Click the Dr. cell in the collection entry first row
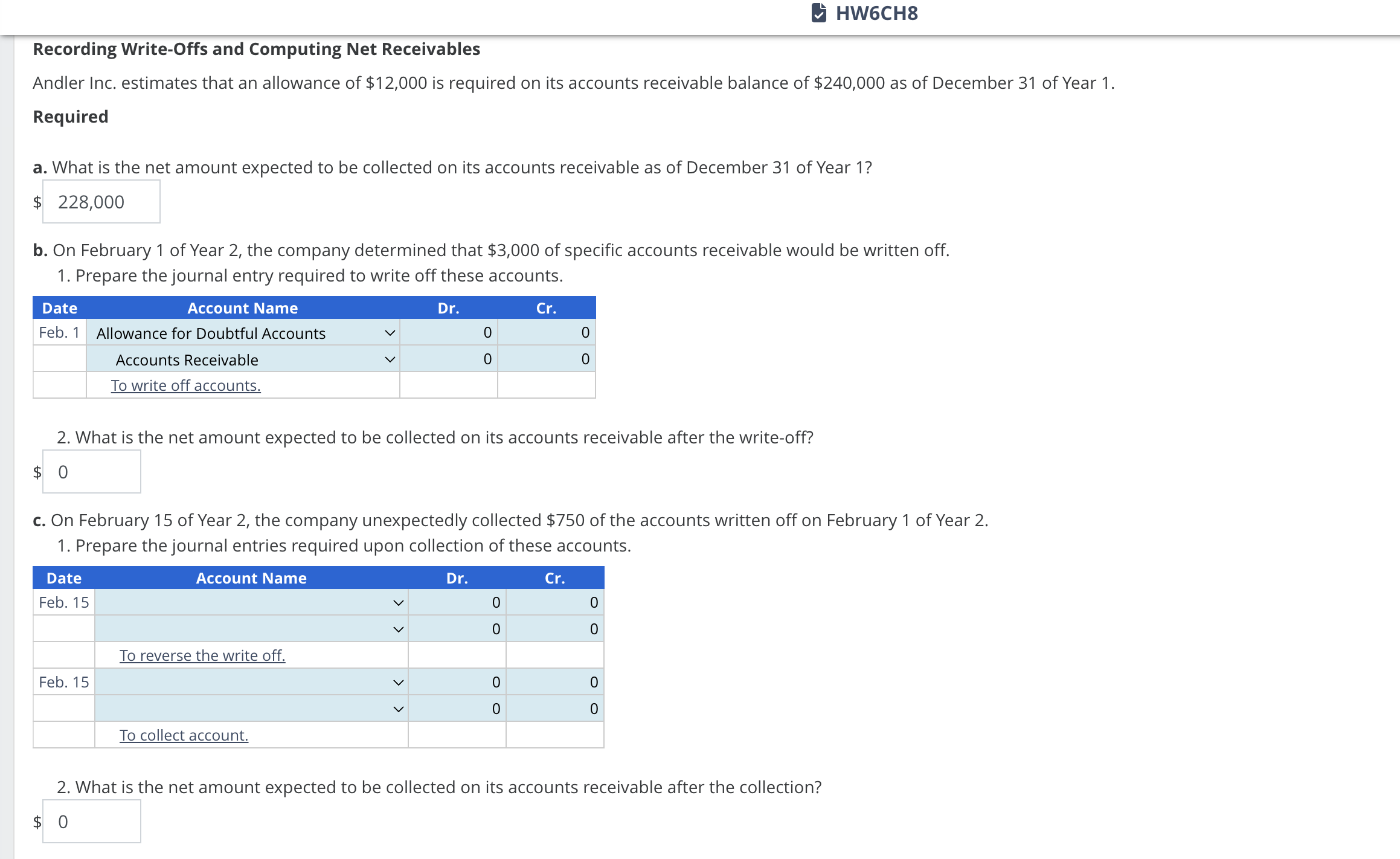This screenshot has height=859, width=1400. pos(456,682)
